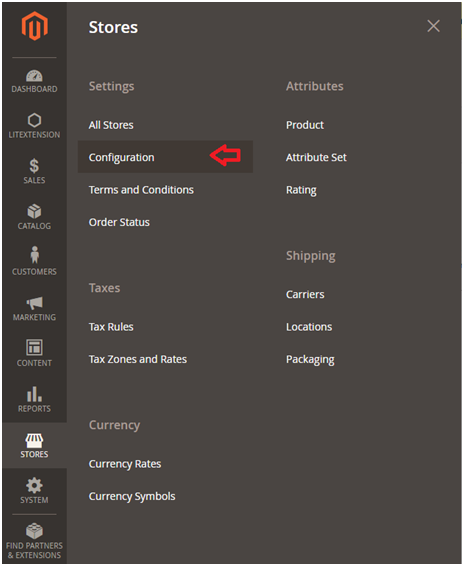Open Order Status settings

(119, 222)
